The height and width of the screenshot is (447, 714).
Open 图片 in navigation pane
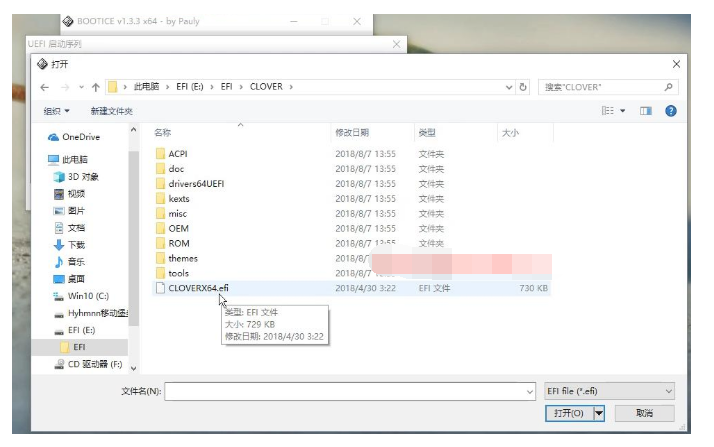(x=69, y=211)
